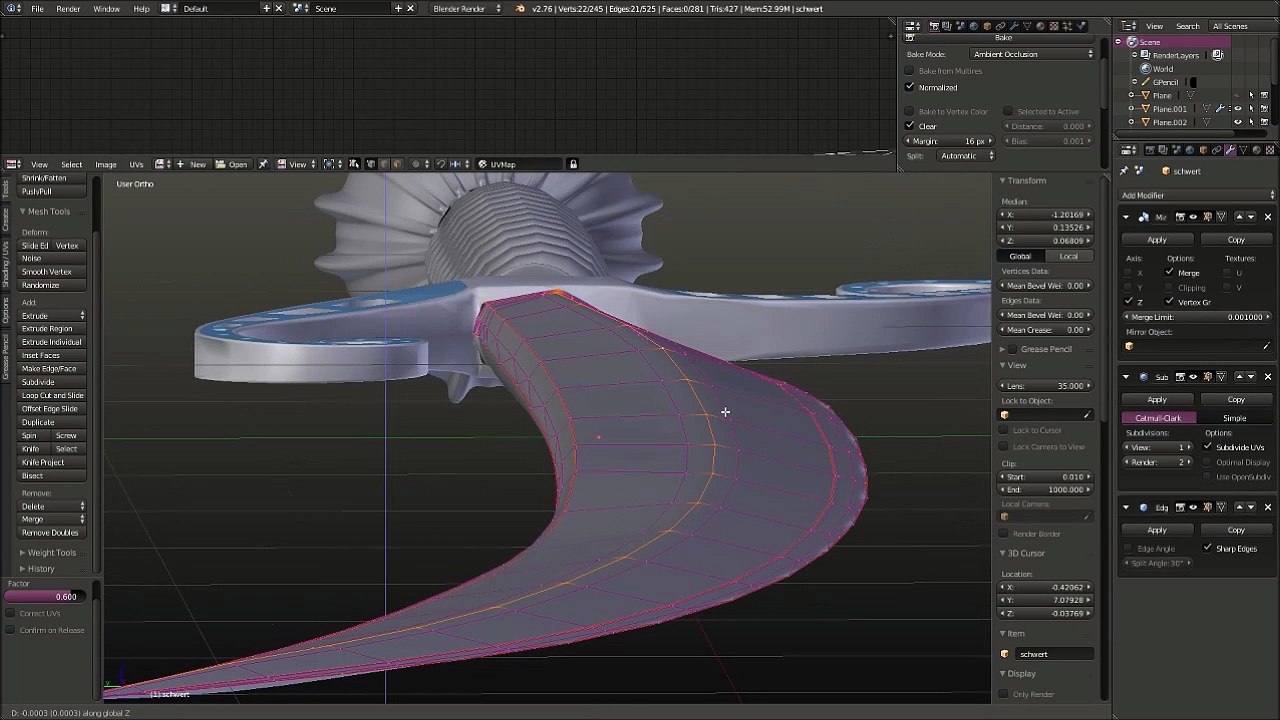Toggle render visibility camera icon of Mirror modifier
Image resolution: width=1280 pixels, height=720 pixels.
(1180, 217)
